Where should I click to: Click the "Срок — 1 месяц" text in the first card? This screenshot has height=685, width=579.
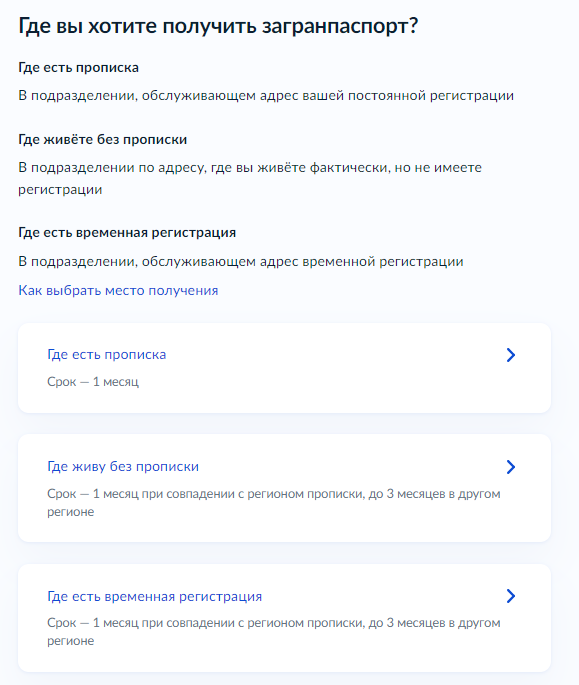(x=93, y=382)
